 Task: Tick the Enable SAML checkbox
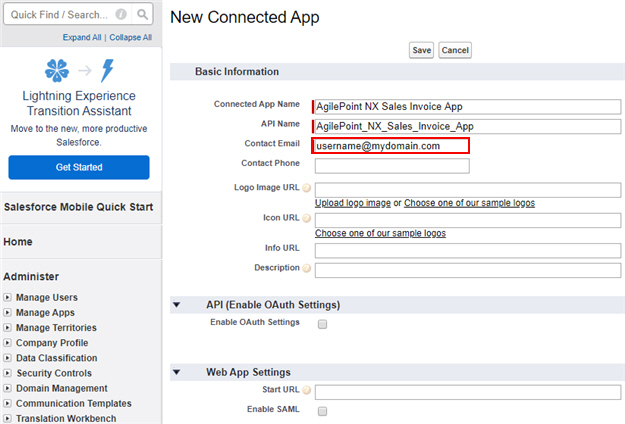pos(322,411)
